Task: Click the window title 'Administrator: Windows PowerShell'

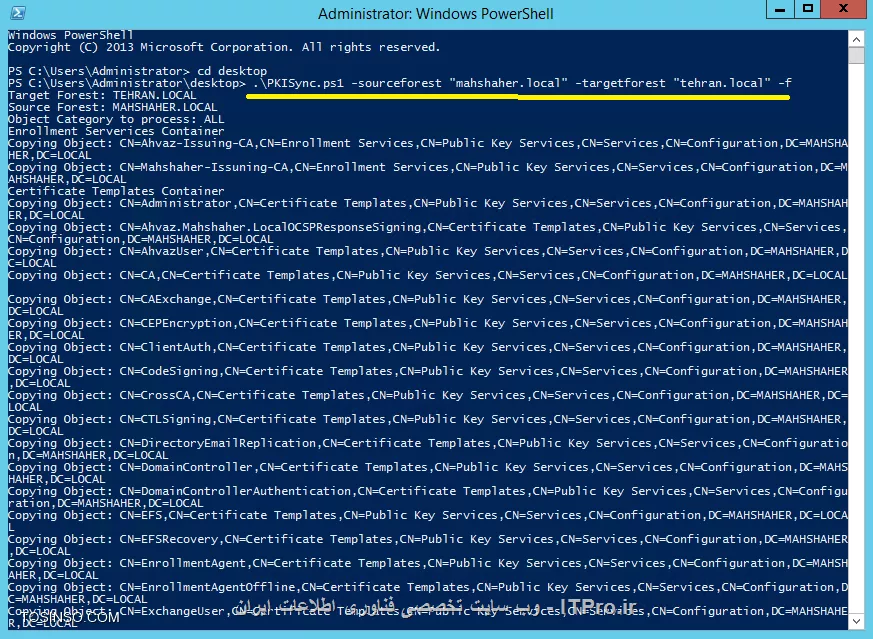Action: 435,13
